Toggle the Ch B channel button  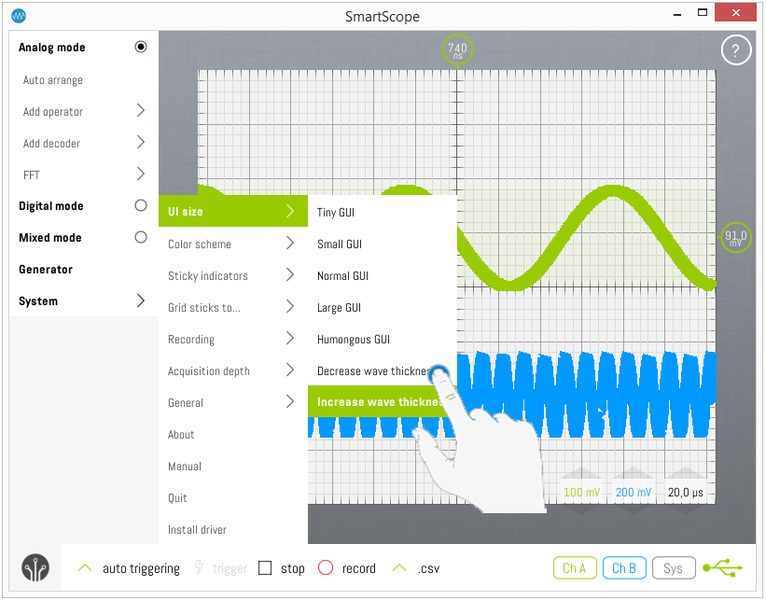[623, 568]
